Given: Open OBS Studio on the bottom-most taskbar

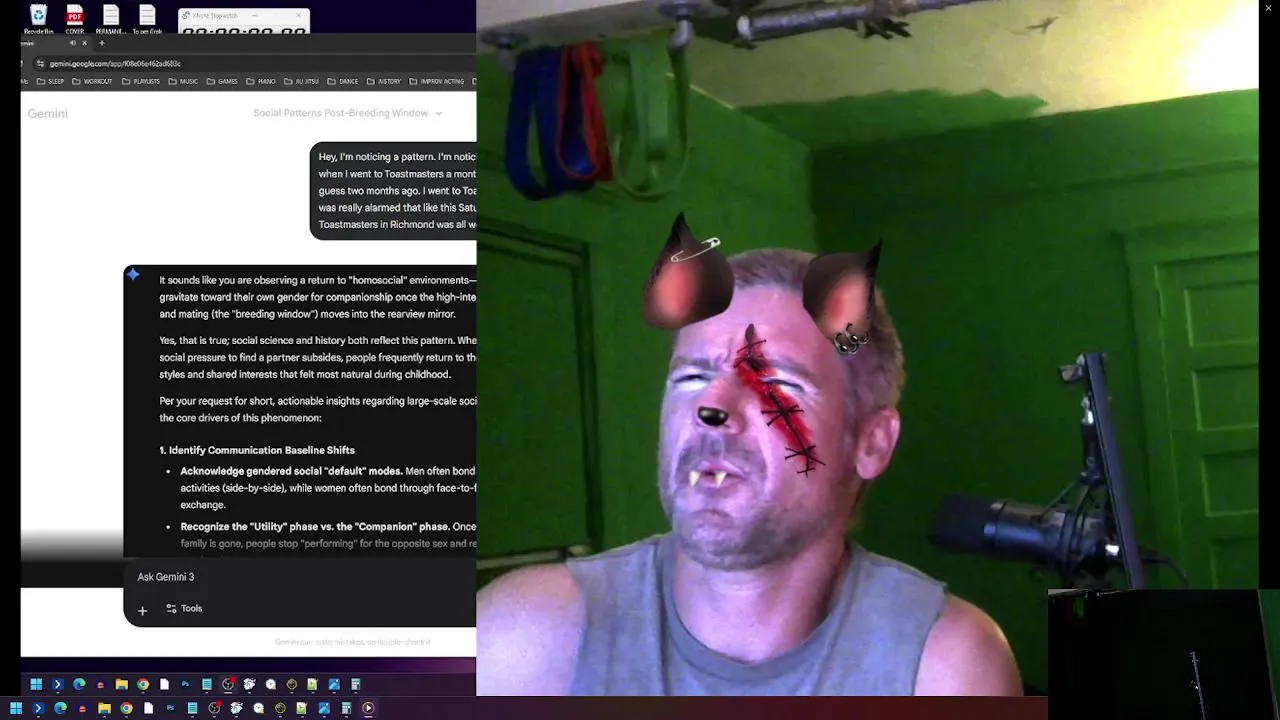Looking at the screenshot, I should click(214, 708).
